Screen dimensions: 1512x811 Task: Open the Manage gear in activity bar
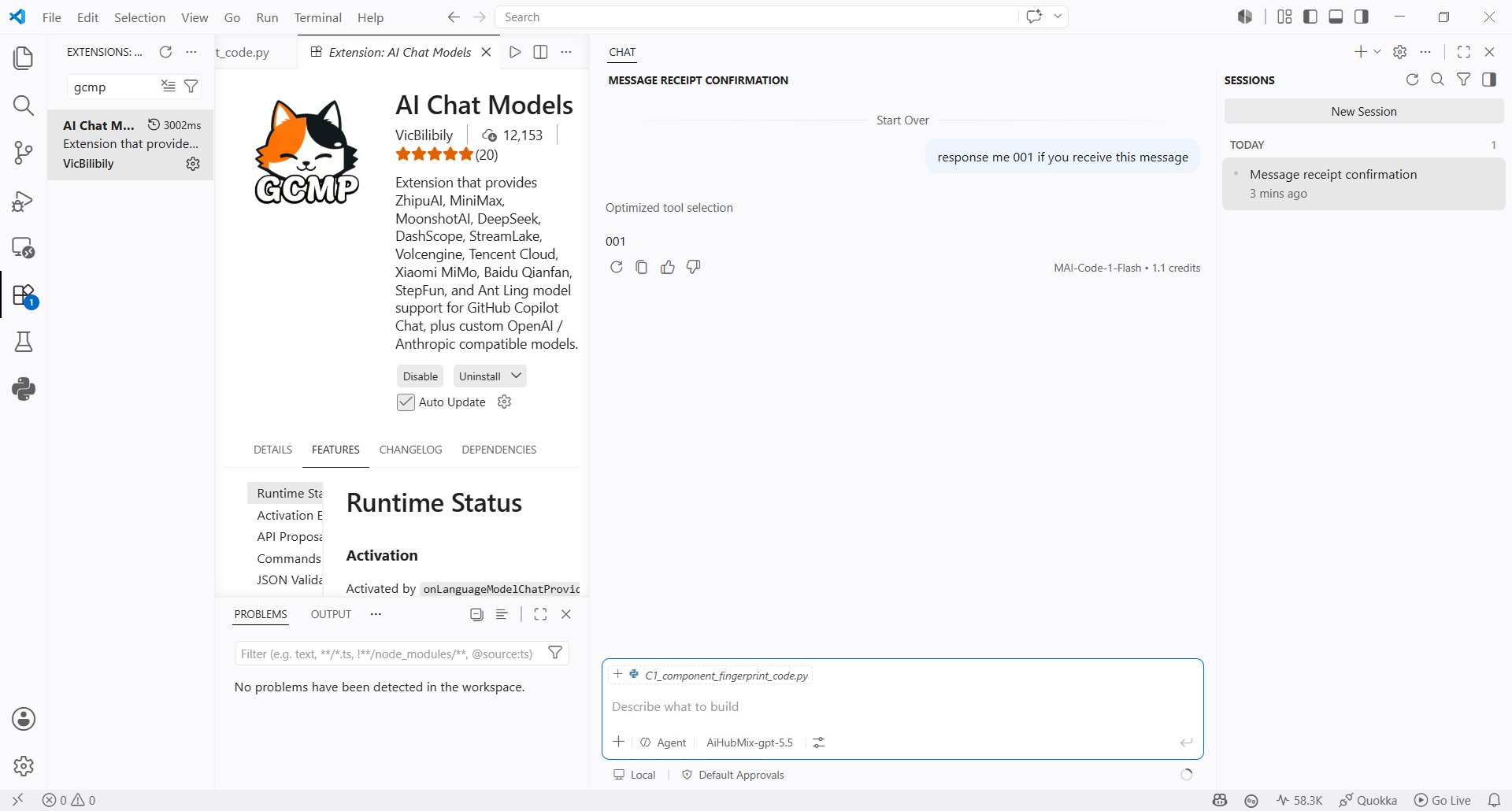click(24, 765)
